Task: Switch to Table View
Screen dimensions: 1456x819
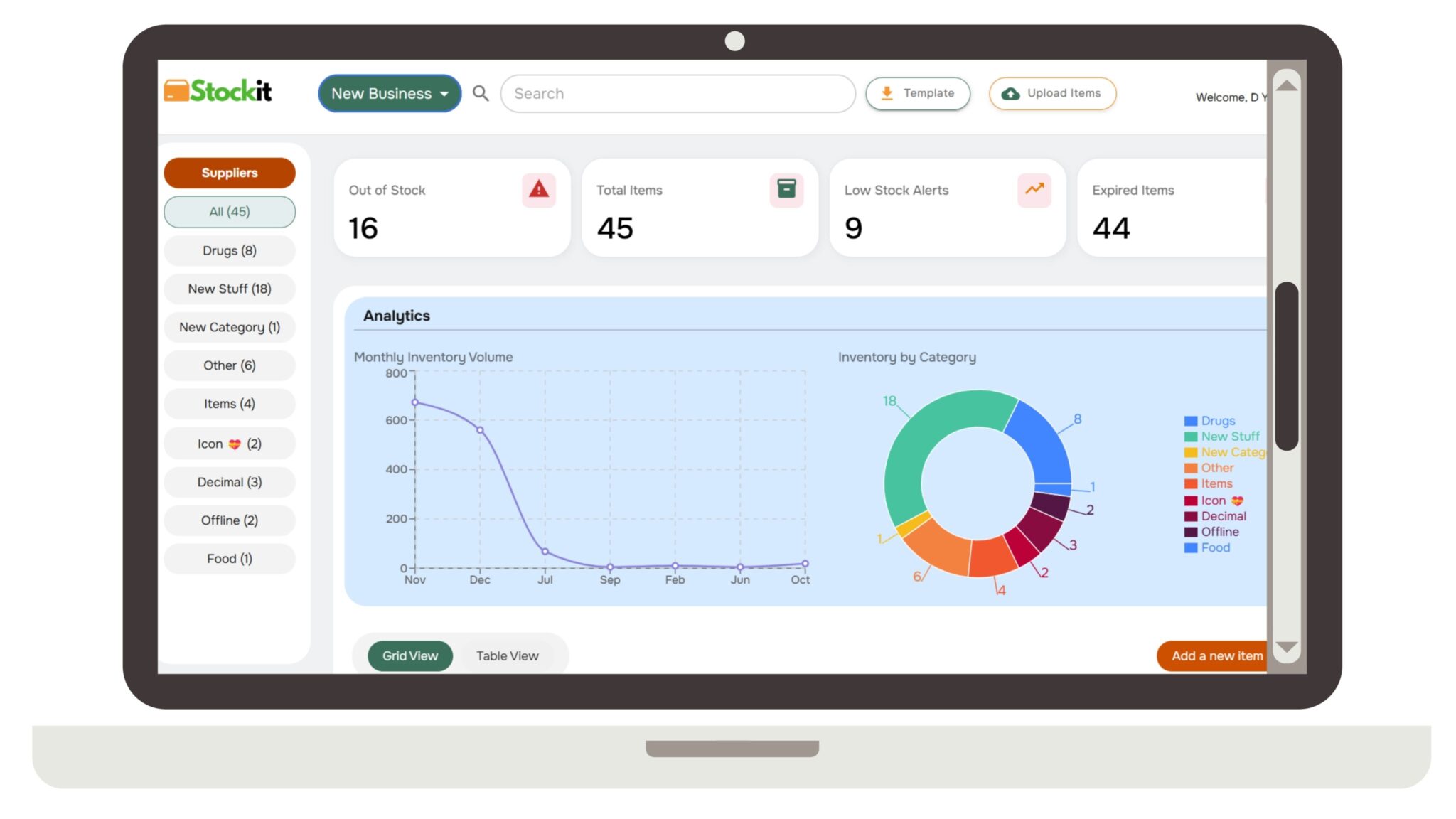Action: [507, 655]
